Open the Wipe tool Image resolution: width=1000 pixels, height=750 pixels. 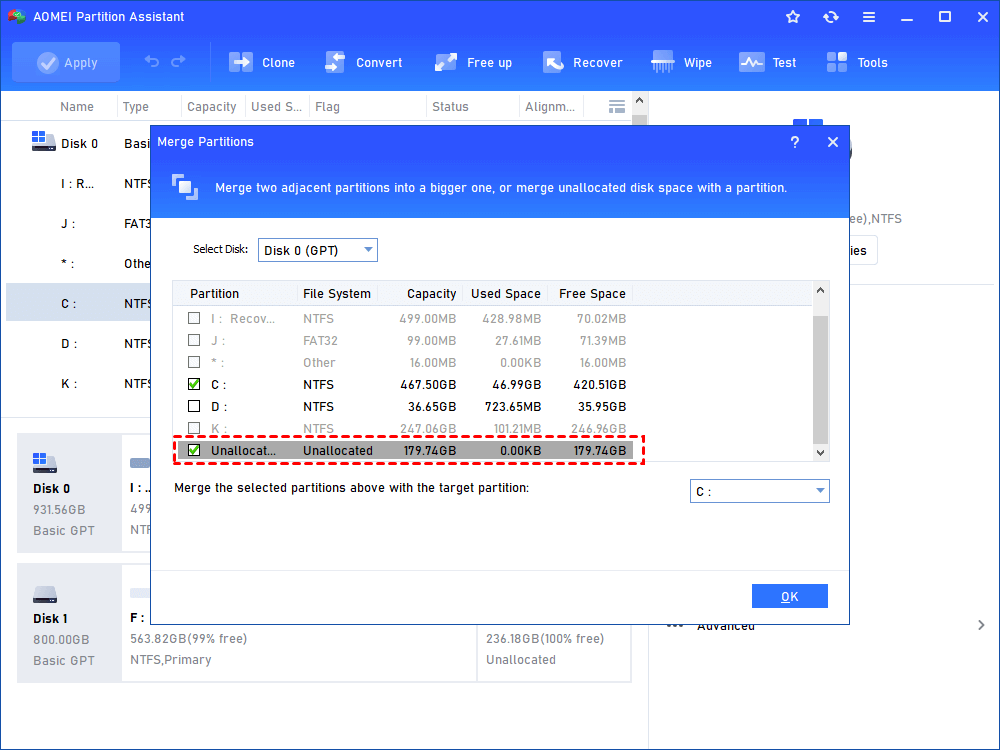pyautogui.click(x=681, y=62)
